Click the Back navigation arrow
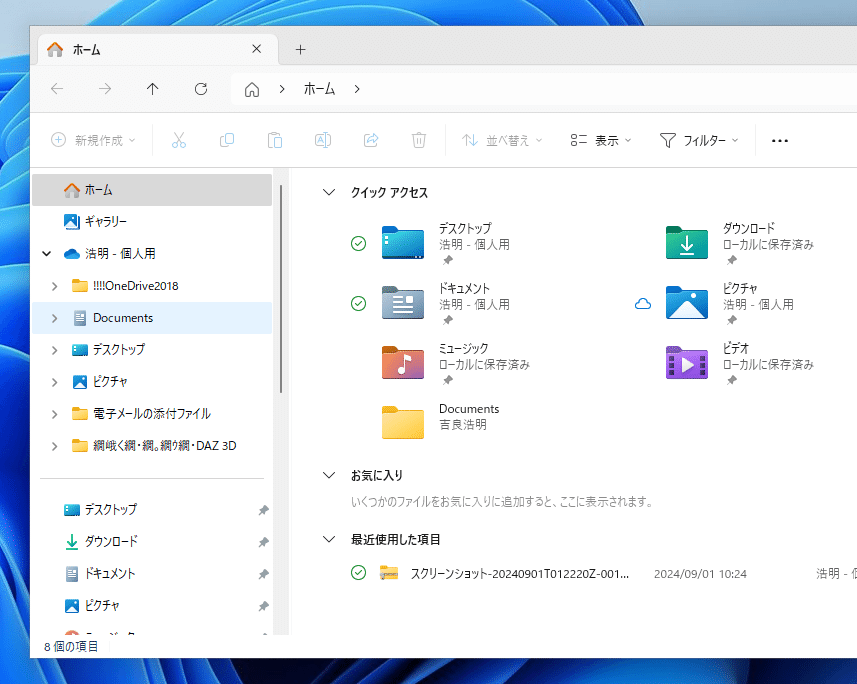857x684 pixels. tap(57, 89)
